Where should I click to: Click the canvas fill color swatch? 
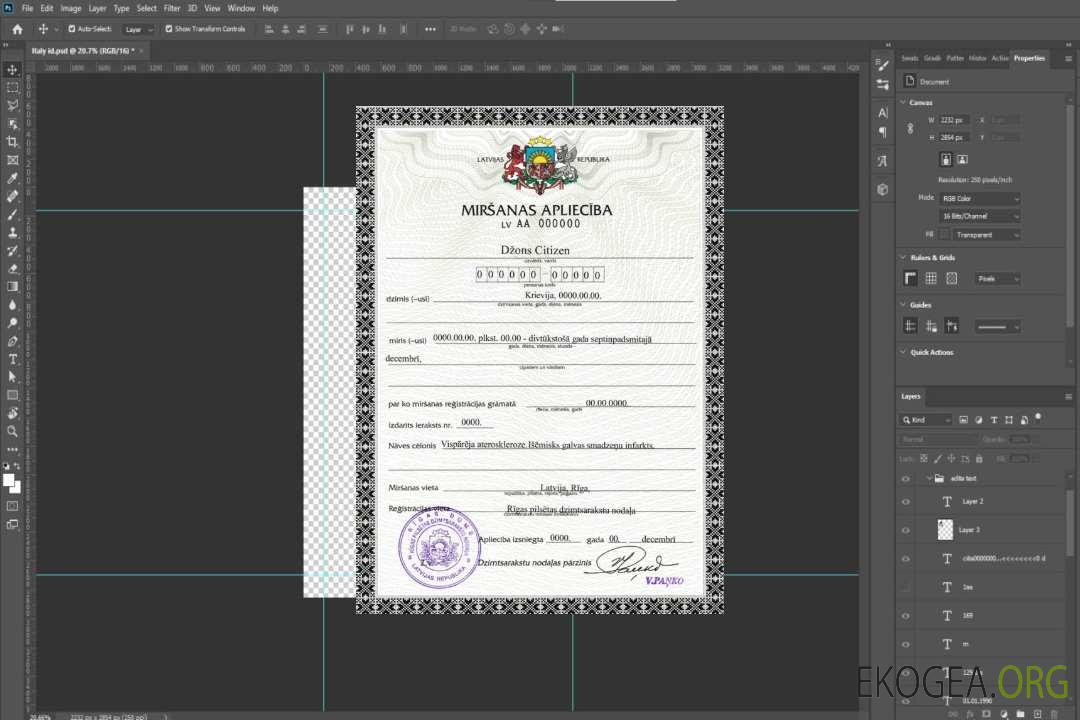[944, 234]
